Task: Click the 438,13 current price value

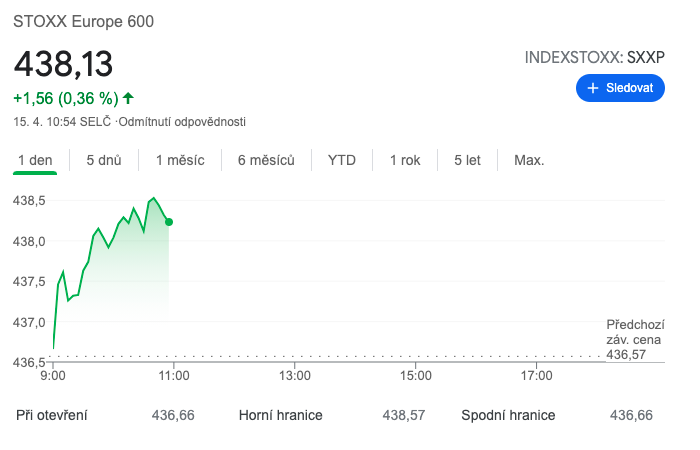Action: [63, 65]
